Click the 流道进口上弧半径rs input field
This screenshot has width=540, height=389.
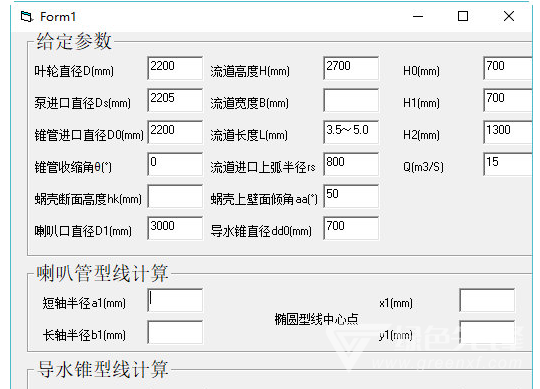351,164
